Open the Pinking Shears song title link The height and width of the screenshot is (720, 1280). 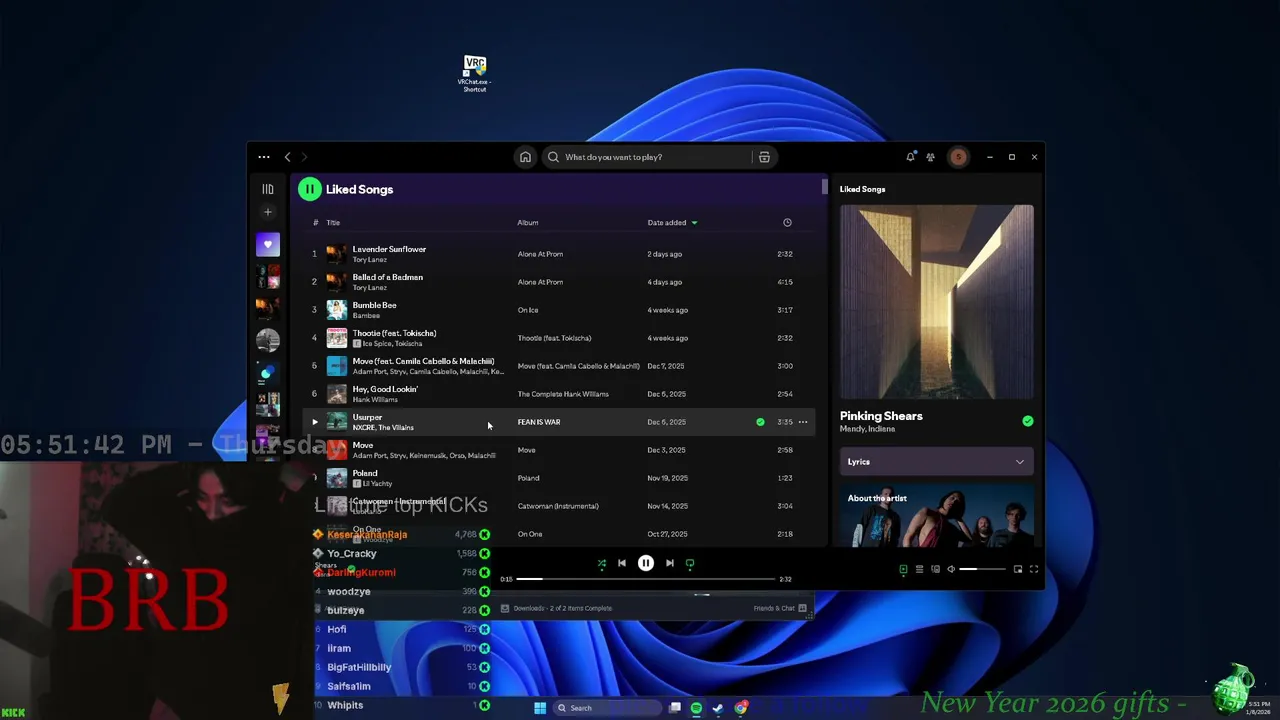pyautogui.click(x=881, y=416)
